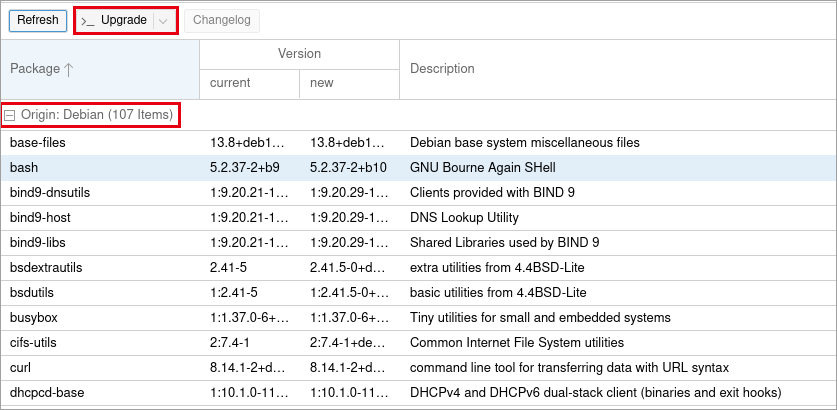Click bsdextrautils new version 2.41.5-0+d…
The image size is (837, 410).
349,268
